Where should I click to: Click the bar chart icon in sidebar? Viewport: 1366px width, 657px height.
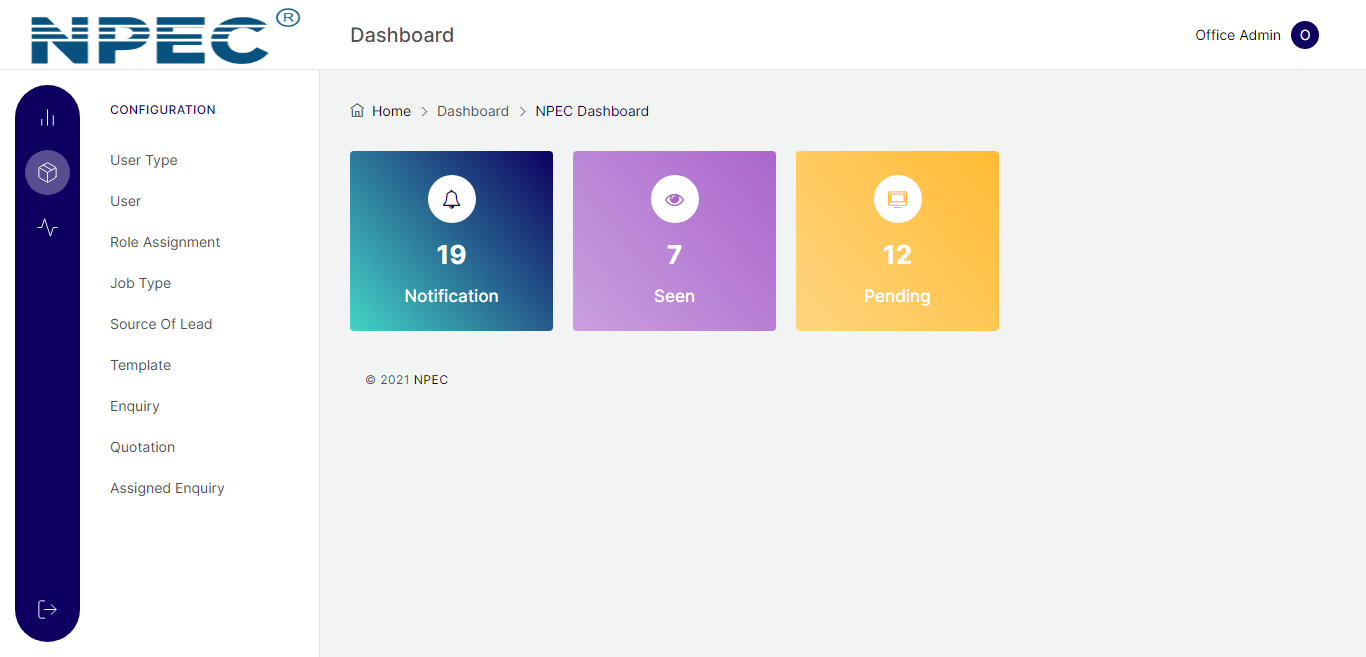[47, 118]
